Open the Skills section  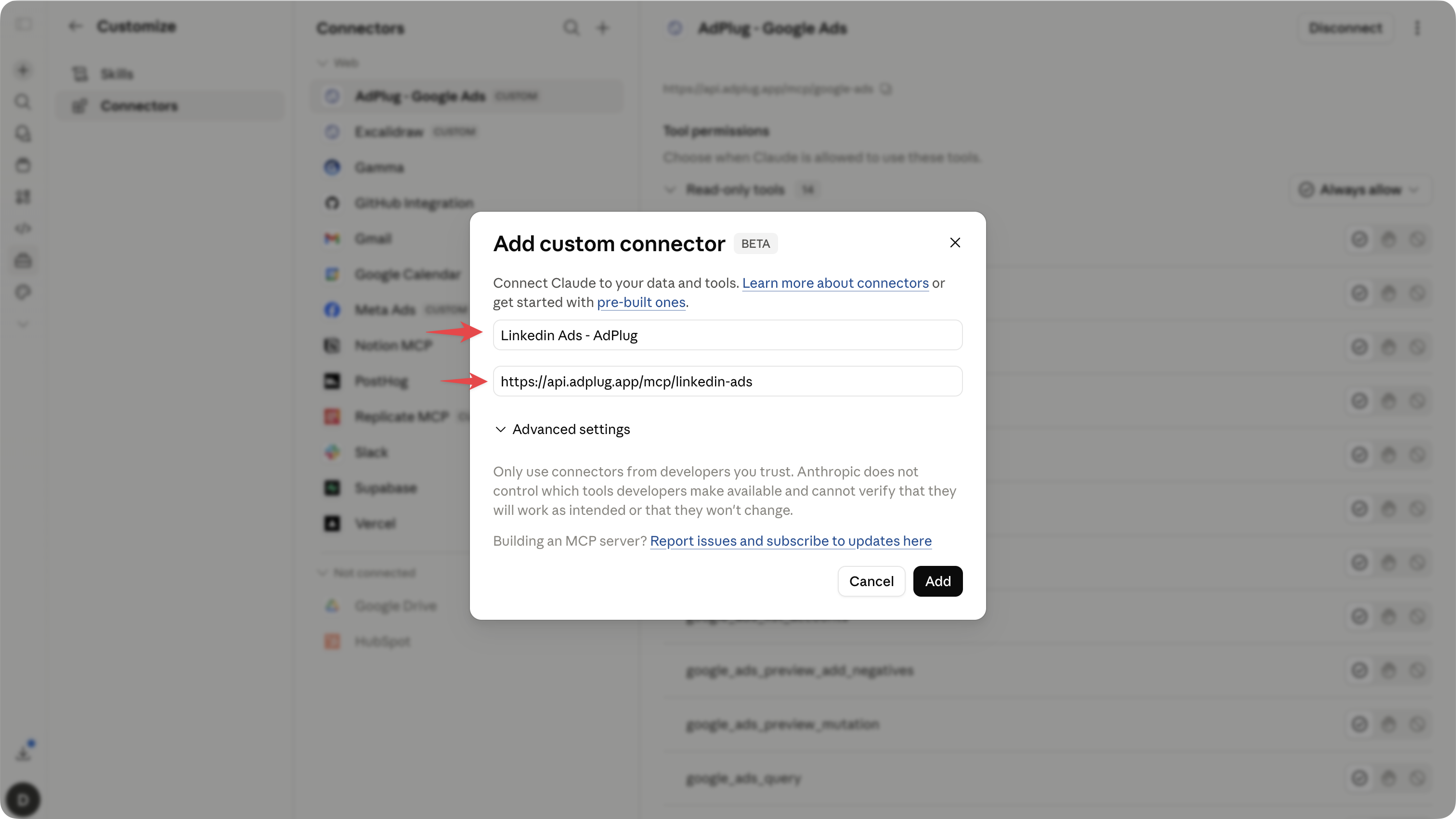click(169, 74)
